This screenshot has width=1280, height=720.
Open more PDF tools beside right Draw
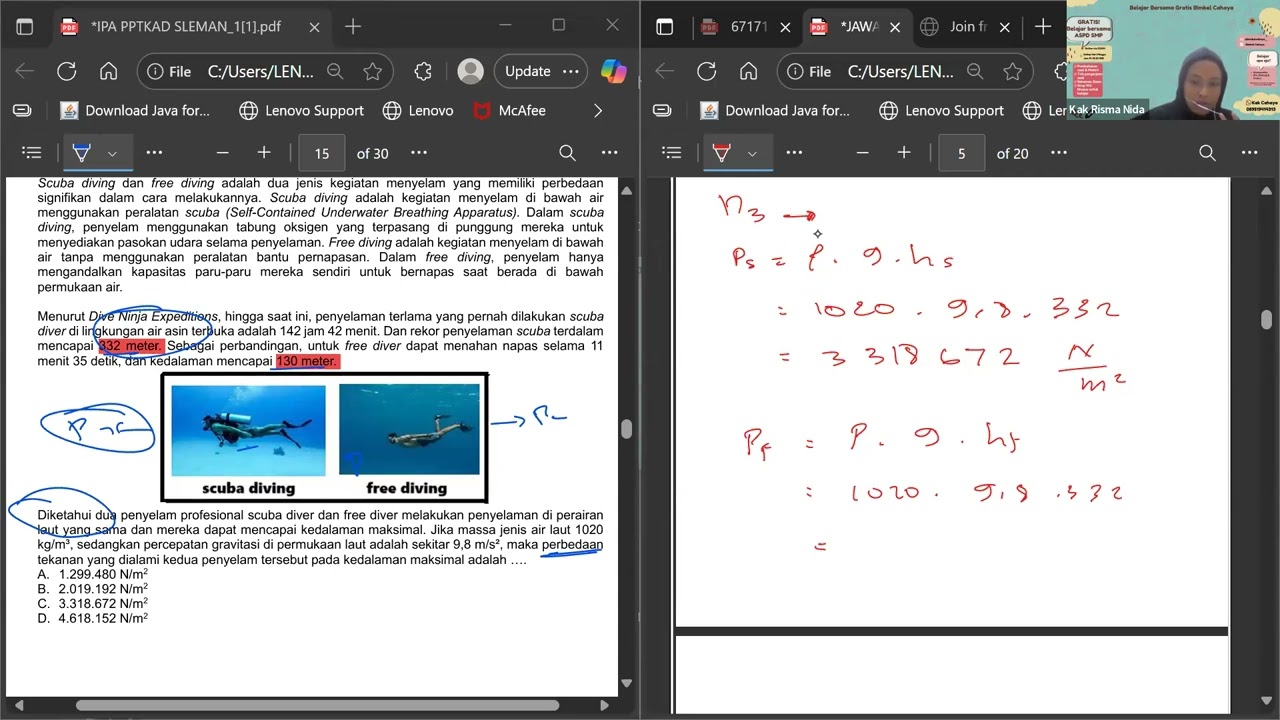794,153
